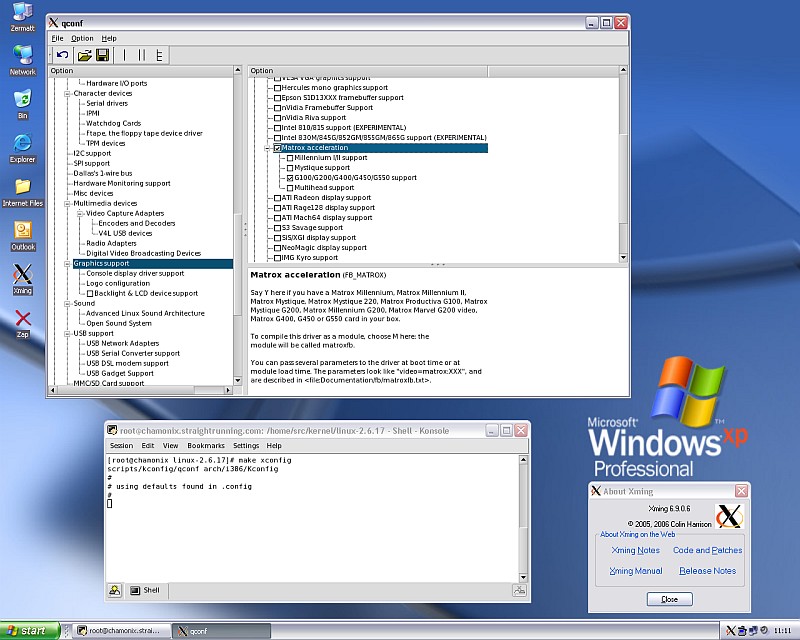
Task: Enable Mystique support checkbox
Action: tap(290, 168)
